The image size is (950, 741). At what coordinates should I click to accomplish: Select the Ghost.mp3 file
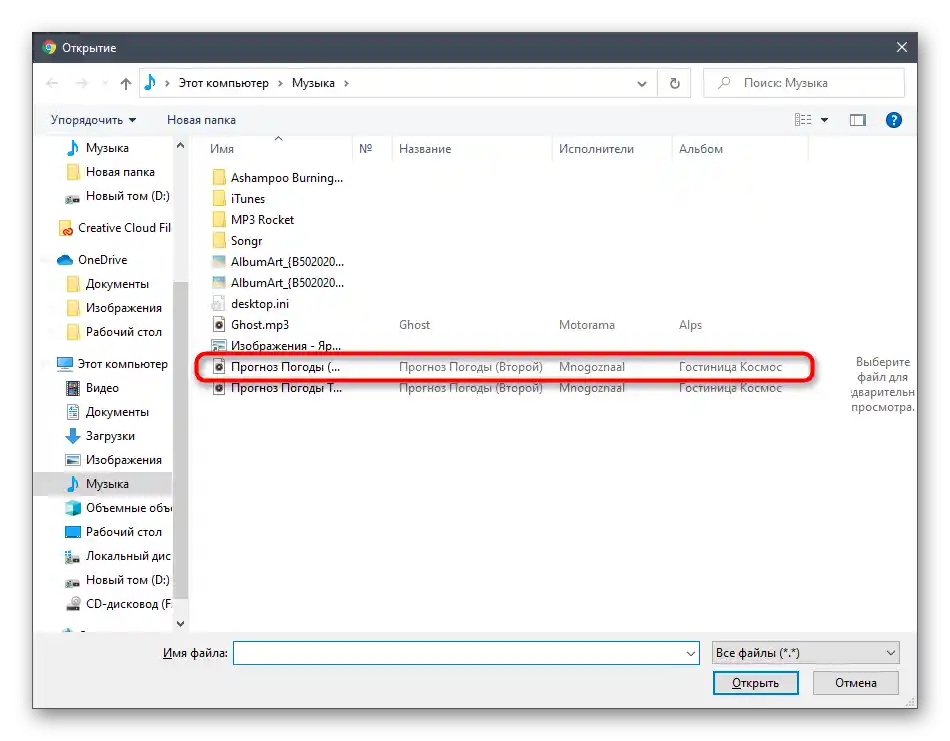pos(251,325)
